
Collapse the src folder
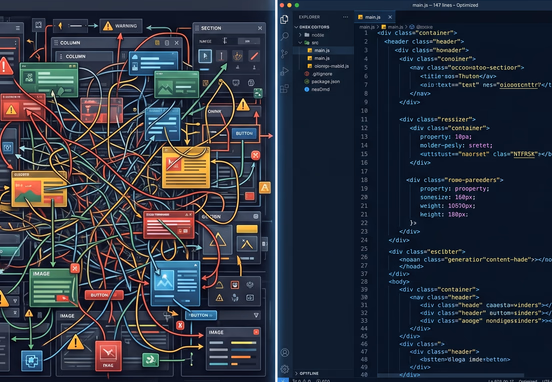tap(300, 43)
